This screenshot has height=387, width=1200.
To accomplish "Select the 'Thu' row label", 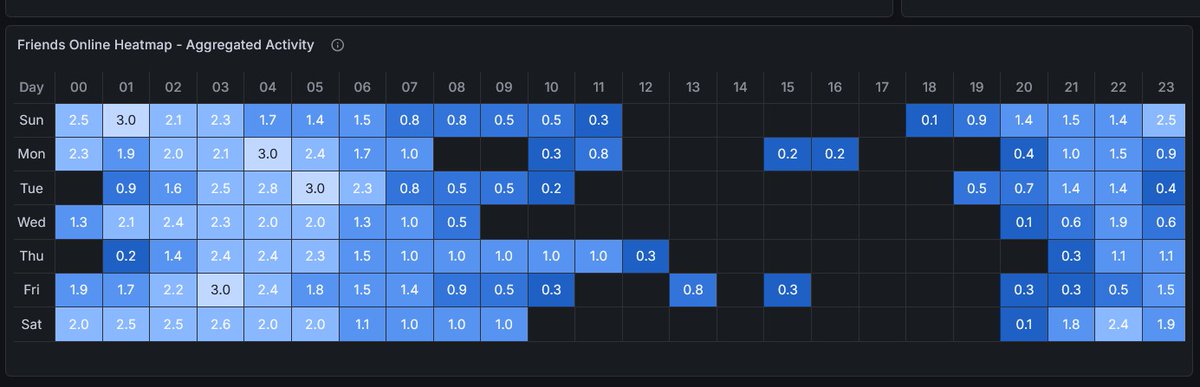I will (32, 256).
